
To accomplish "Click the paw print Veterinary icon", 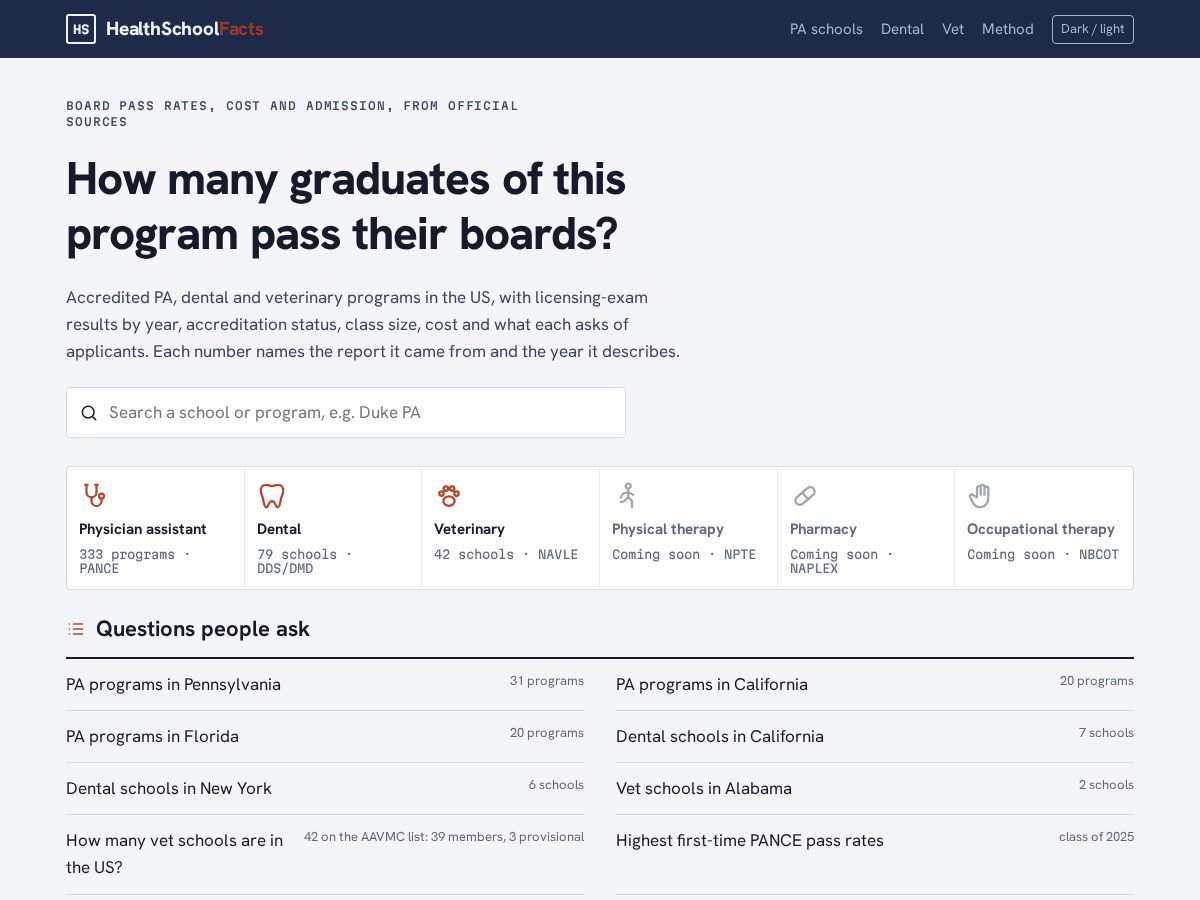I will [449, 495].
